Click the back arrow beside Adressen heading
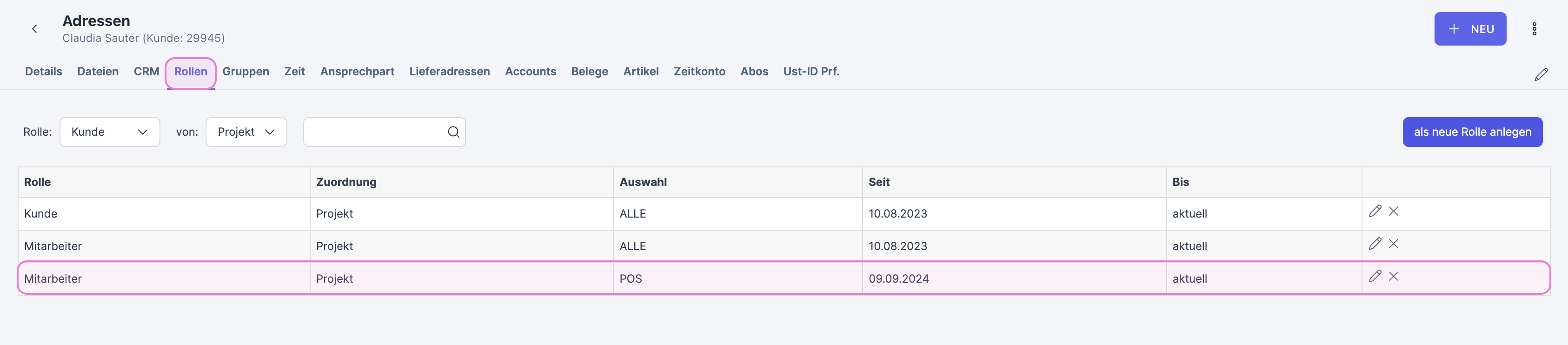The width and height of the screenshot is (1568, 345). [34, 29]
